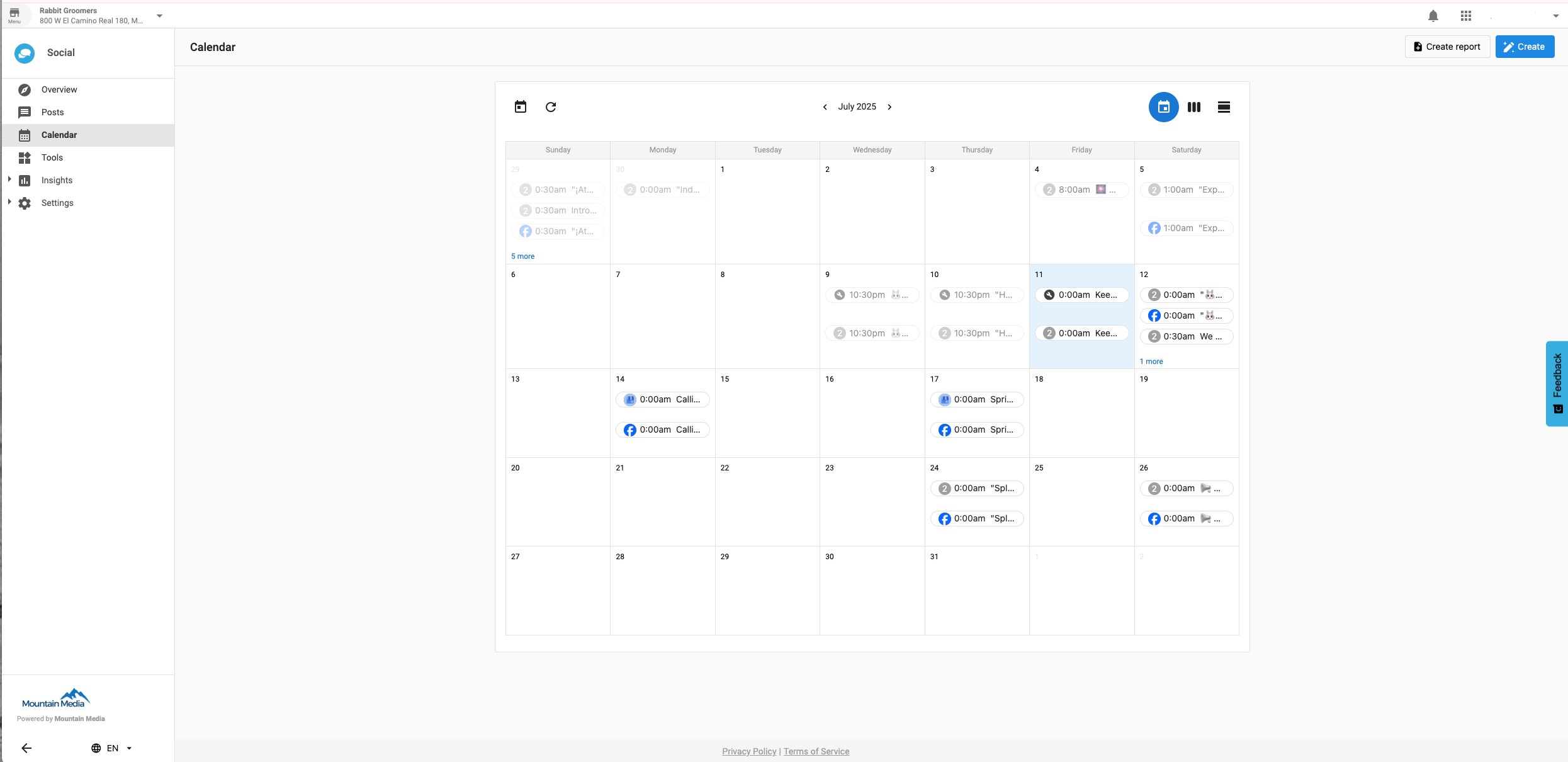
Task: Switch to the Posts section
Action: click(53, 112)
